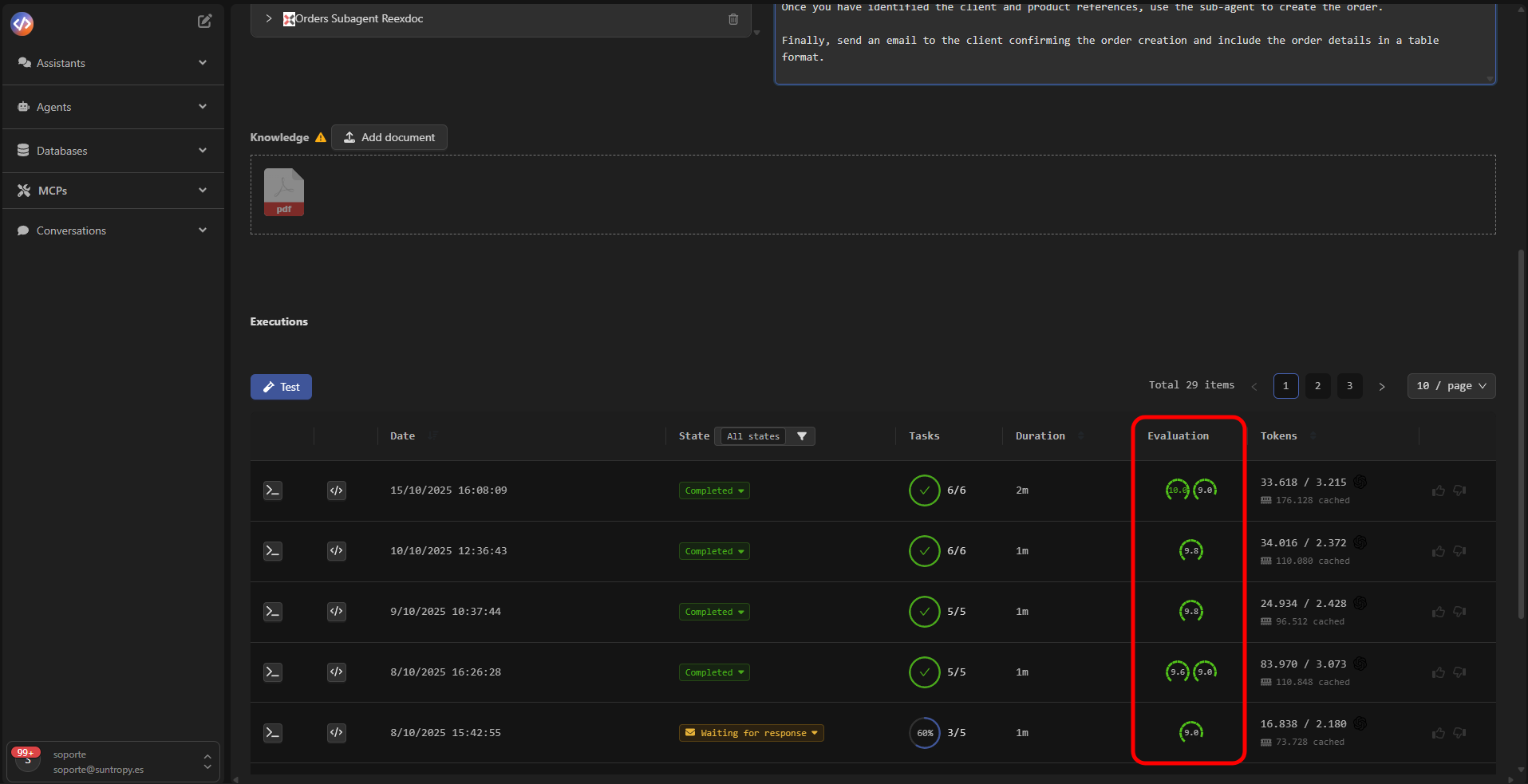Open terminal log for 8/10/2025 15:42:55 execution
The image size is (1528, 784).
(273, 733)
